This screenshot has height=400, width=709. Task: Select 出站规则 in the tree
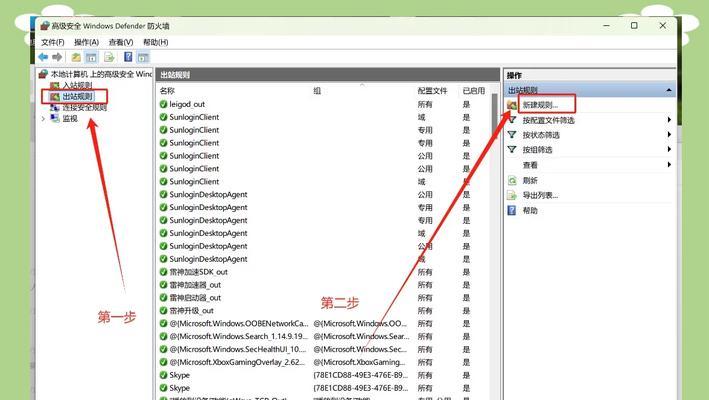[77, 96]
